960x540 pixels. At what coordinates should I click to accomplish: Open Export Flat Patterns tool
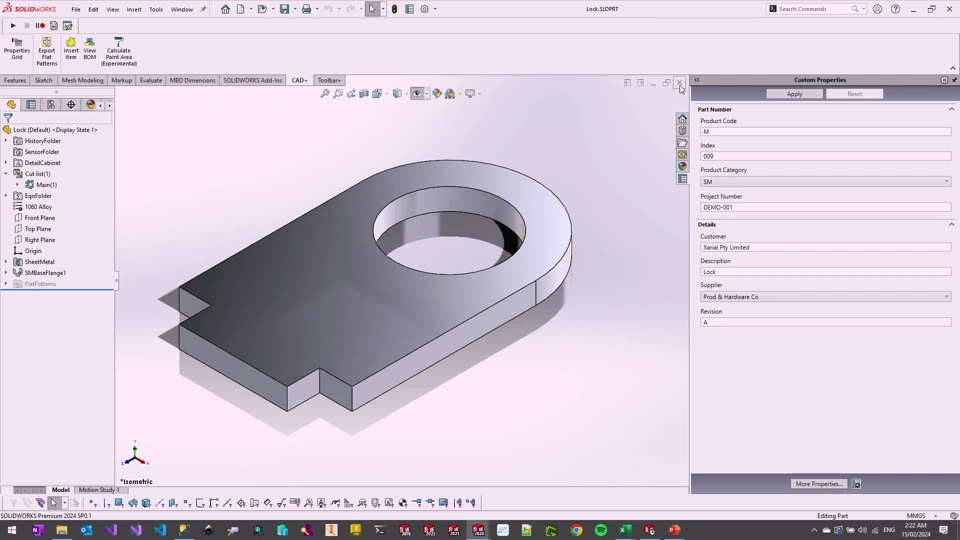[46, 44]
